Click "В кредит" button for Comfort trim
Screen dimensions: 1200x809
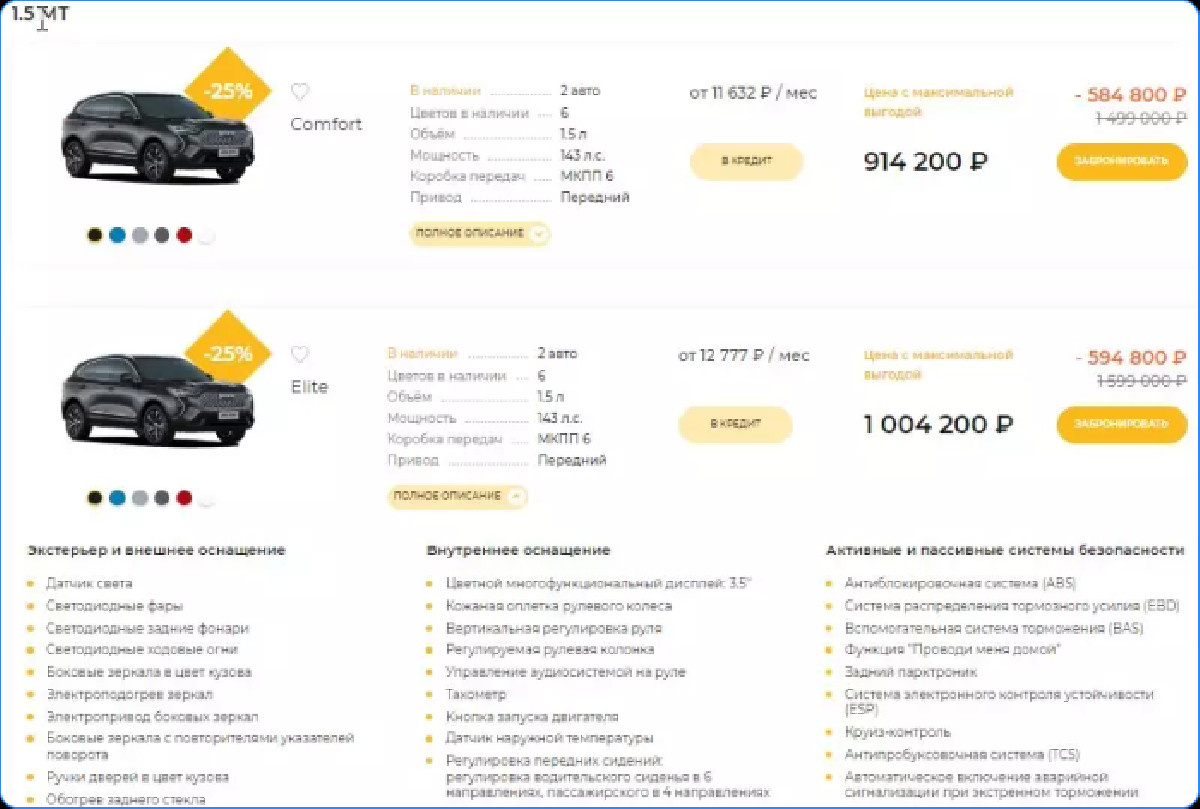(747, 161)
